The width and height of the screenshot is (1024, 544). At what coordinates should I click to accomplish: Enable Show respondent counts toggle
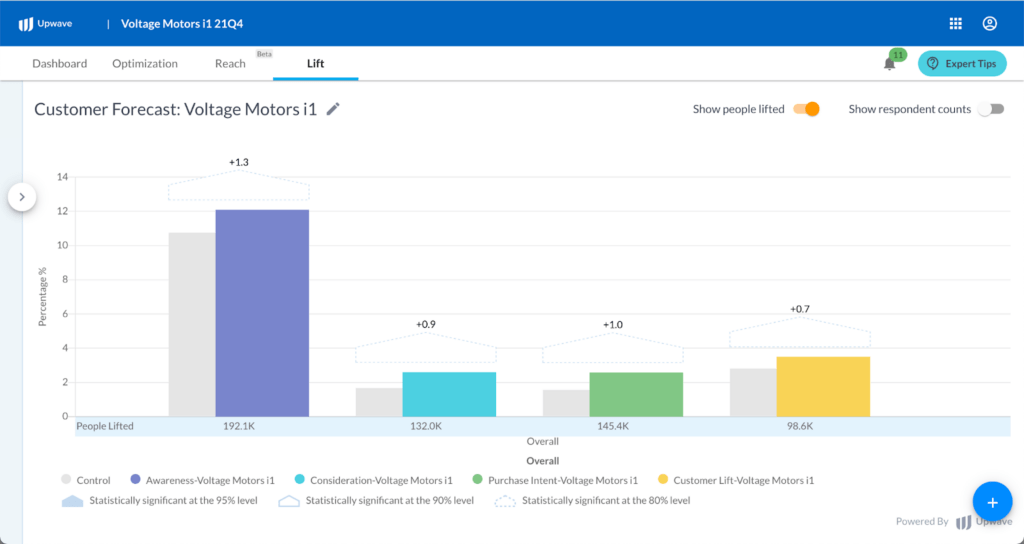click(991, 109)
